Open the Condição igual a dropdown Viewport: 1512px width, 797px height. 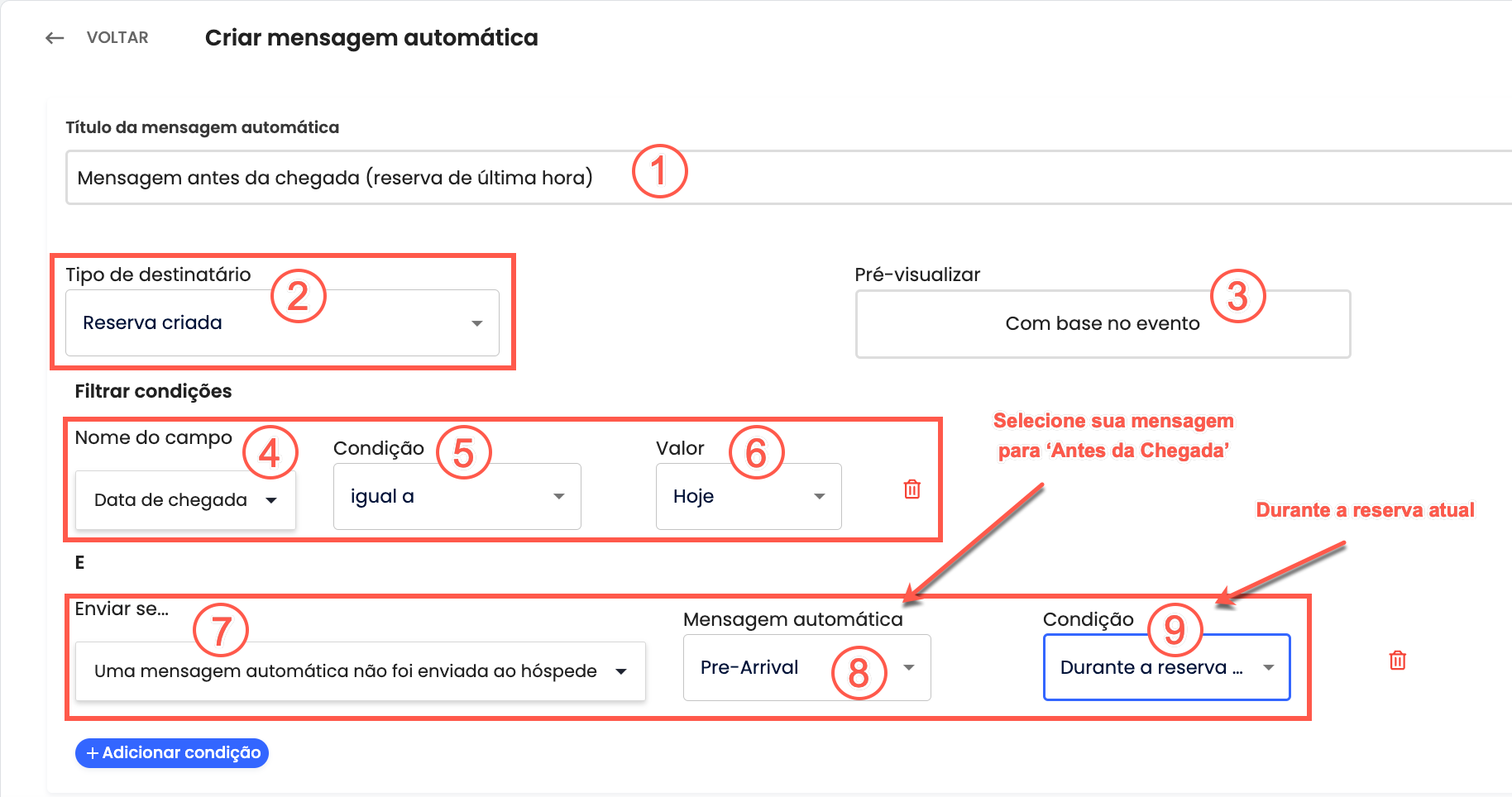click(457, 496)
